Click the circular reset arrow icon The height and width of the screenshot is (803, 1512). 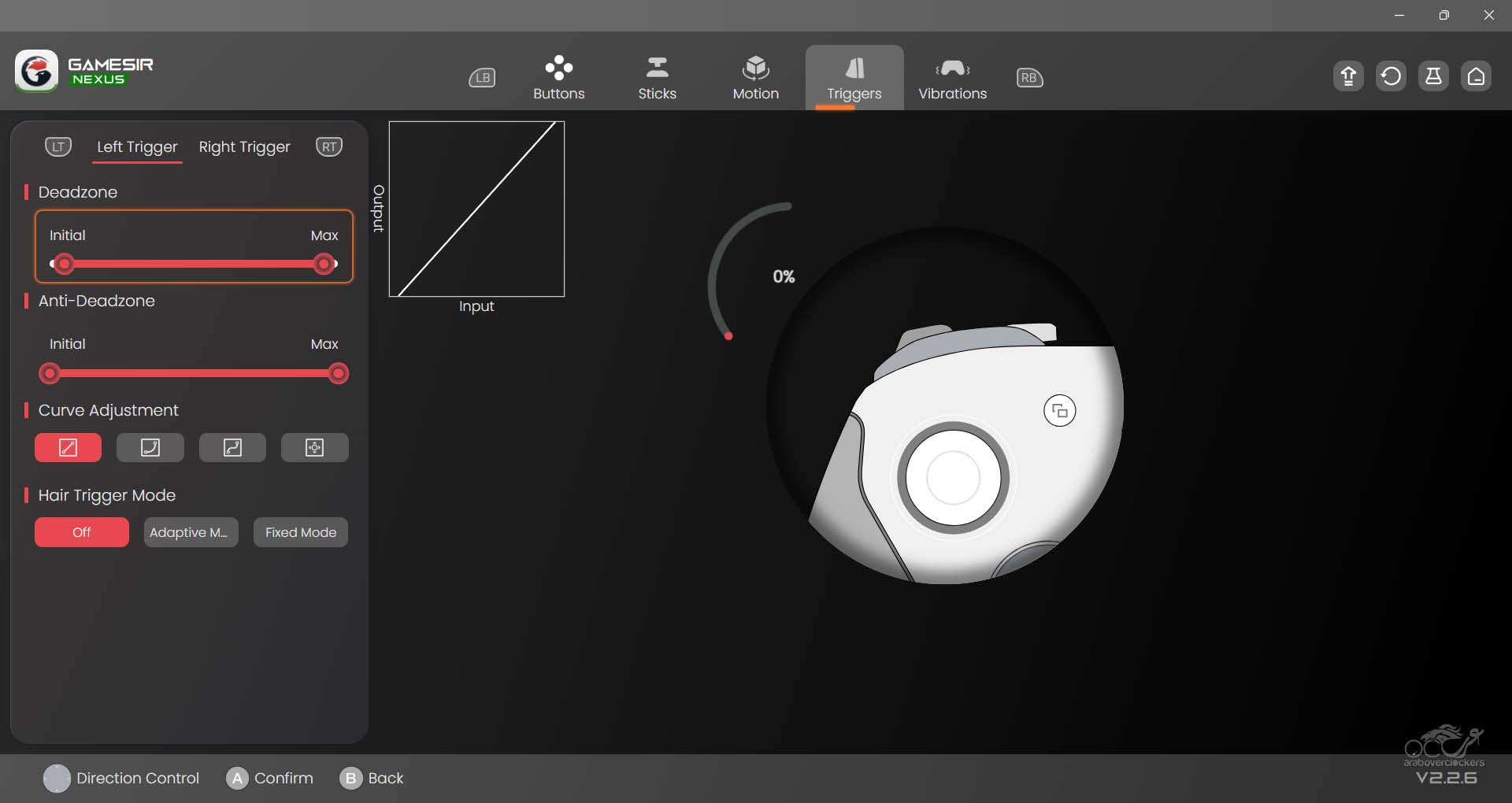click(1391, 76)
